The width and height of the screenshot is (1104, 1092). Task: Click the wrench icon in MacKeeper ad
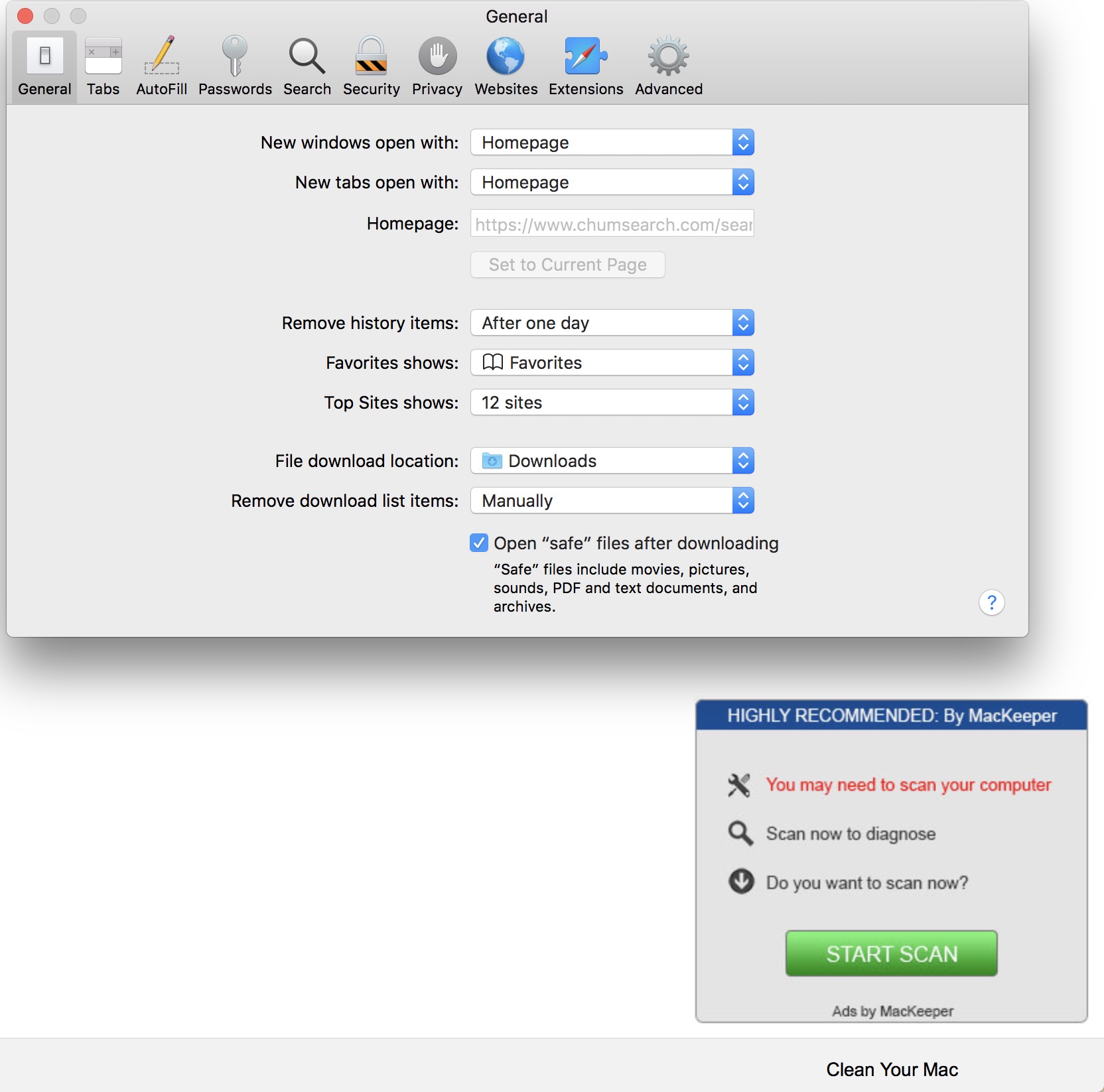(x=739, y=785)
